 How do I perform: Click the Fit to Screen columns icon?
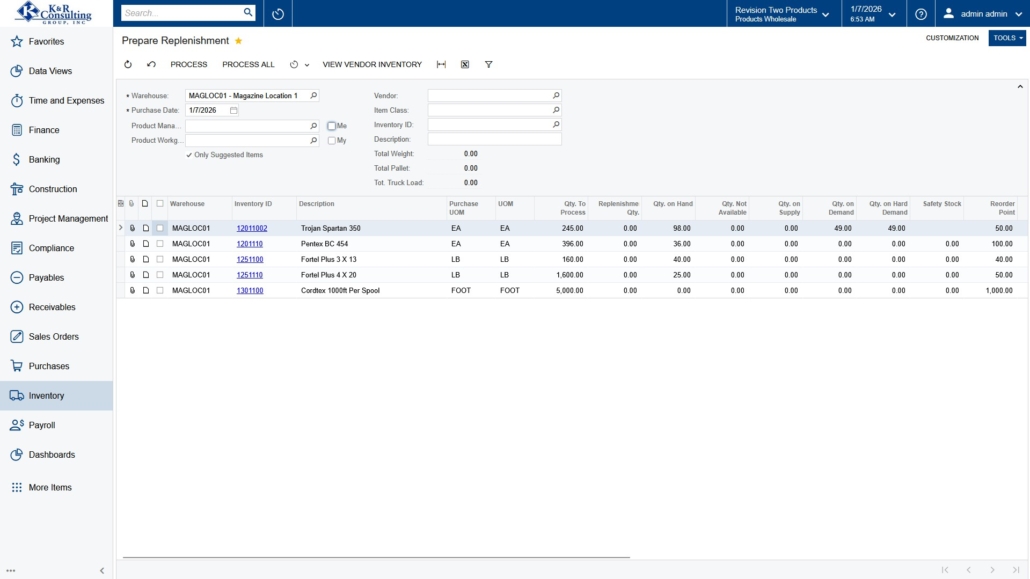click(x=441, y=64)
